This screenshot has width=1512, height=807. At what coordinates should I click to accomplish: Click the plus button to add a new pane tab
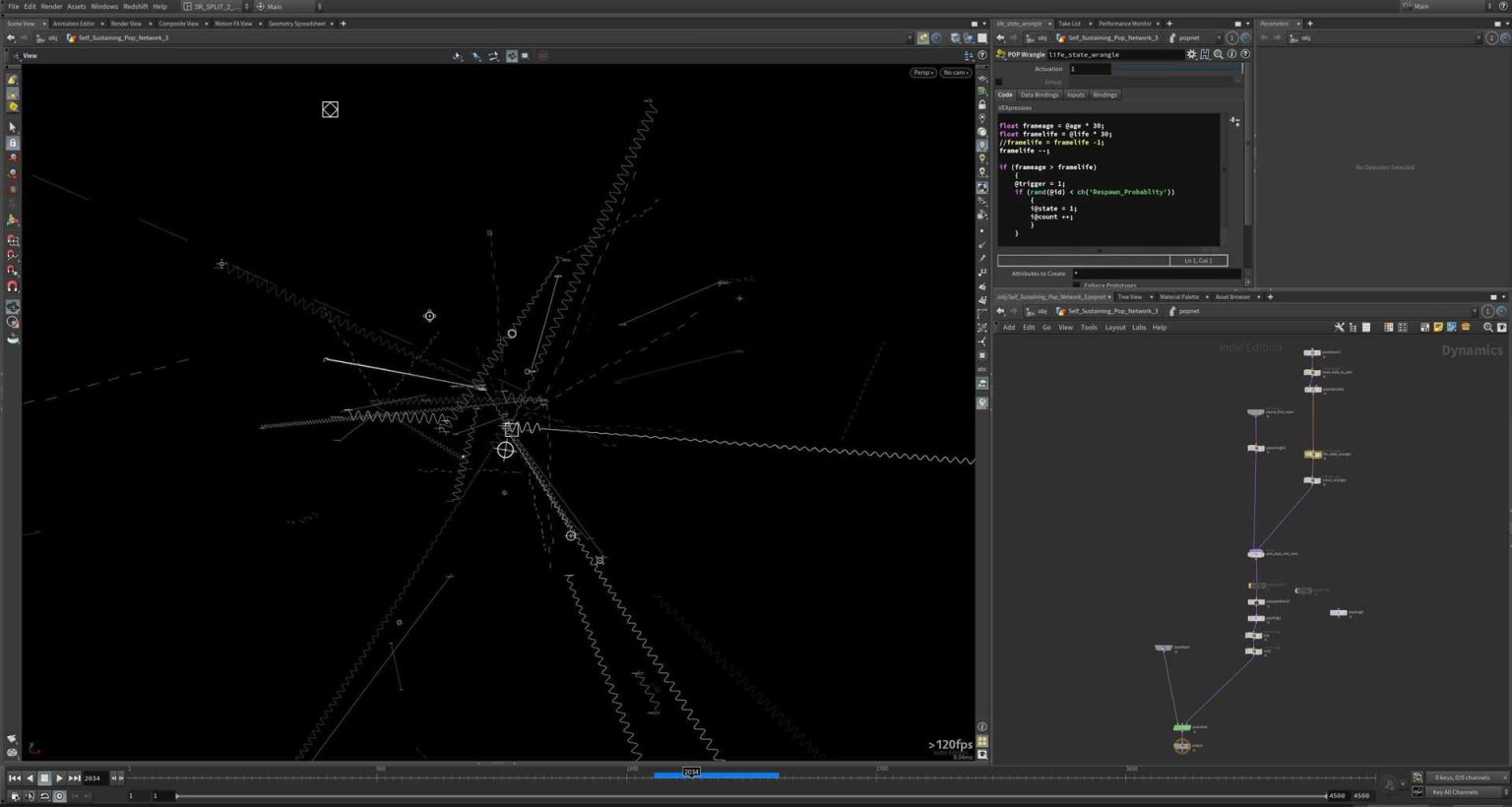343,24
